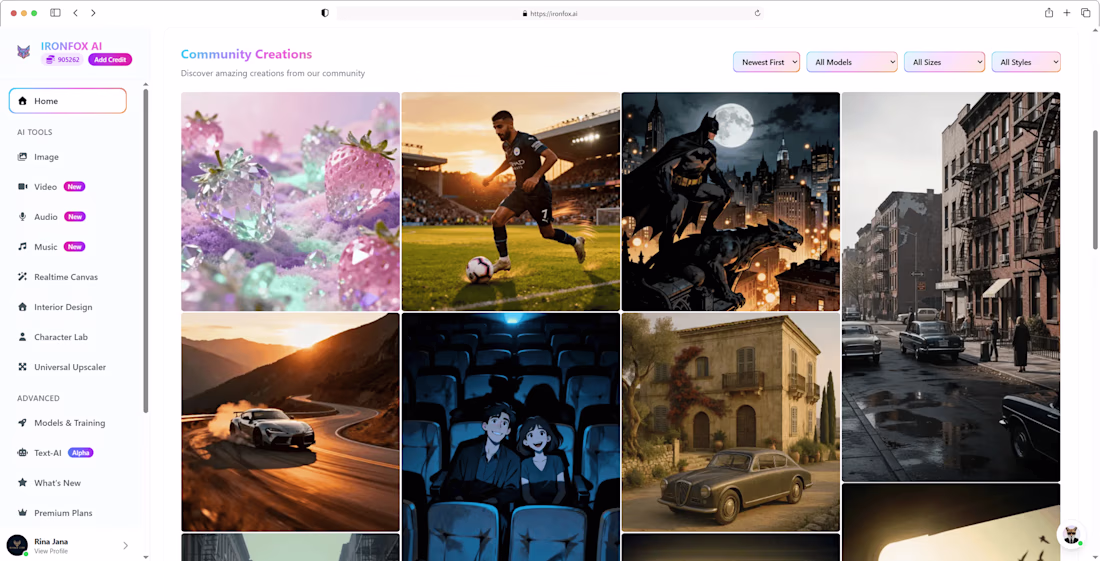Click the New badge beside Video

coord(74,187)
